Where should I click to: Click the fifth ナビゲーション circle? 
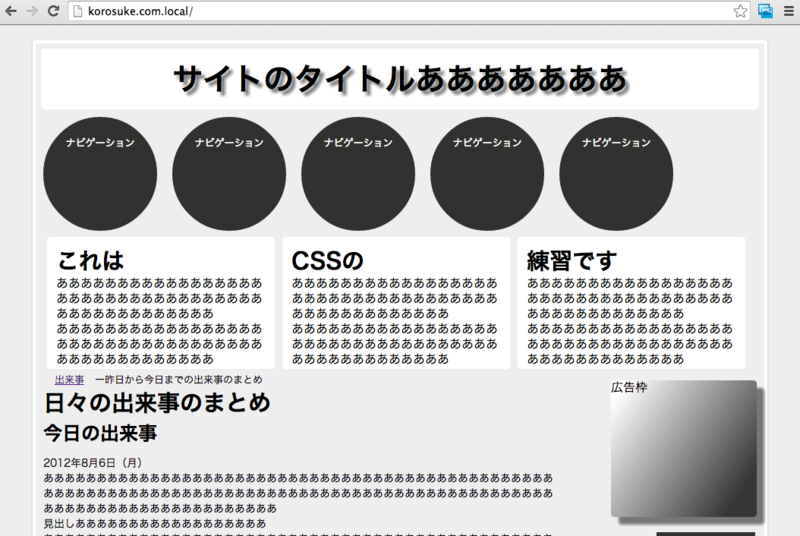click(616, 173)
